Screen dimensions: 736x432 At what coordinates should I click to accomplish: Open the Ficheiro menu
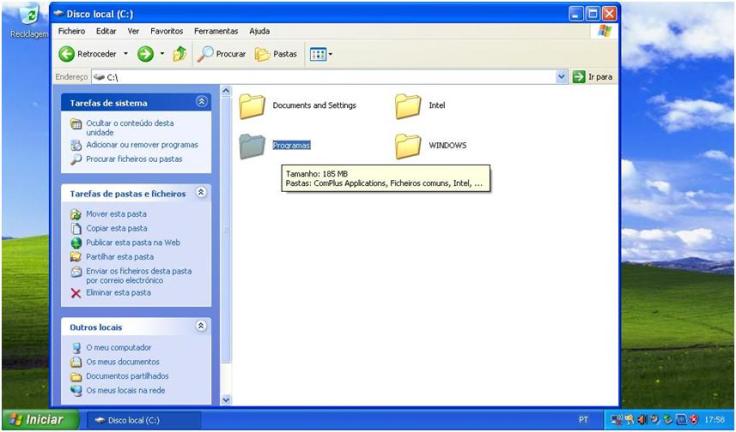pos(72,31)
